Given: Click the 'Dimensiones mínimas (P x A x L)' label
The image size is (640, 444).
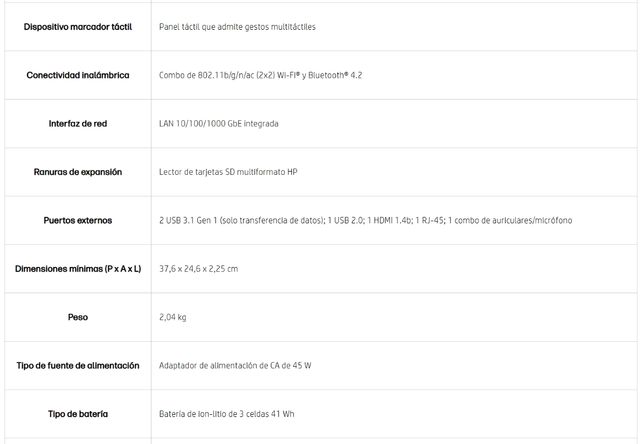Looking at the screenshot, I should click(x=78, y=269).
